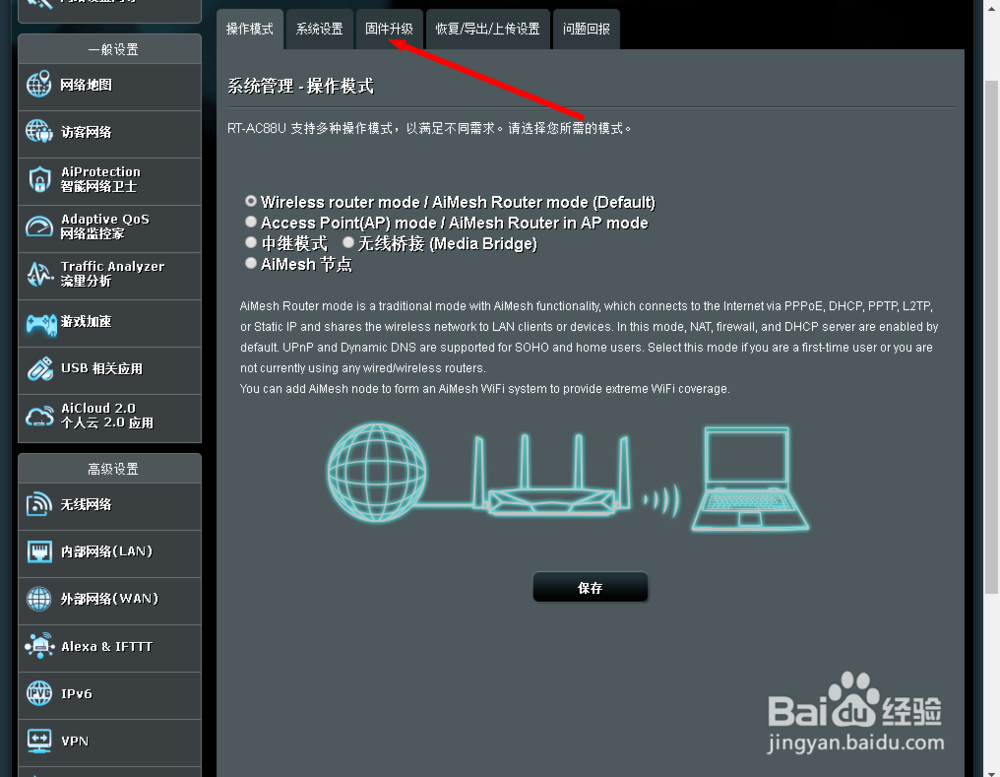Open the 外部网络(WAN) globe icon
The image size is (1000, 777).
(39, 599)
